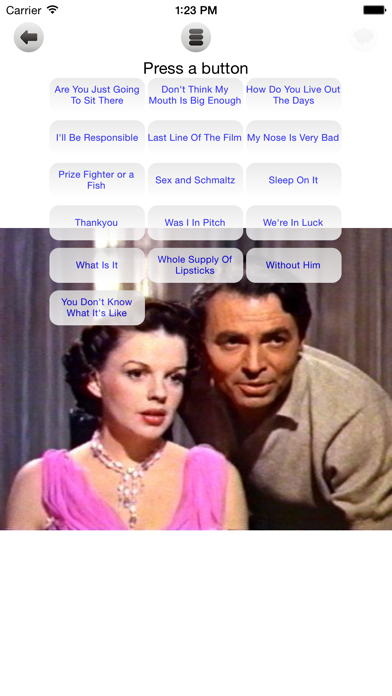Select the "Sex and Schmaltz" button
This screenshot has height=696, width=392.
tap(195, 180)
